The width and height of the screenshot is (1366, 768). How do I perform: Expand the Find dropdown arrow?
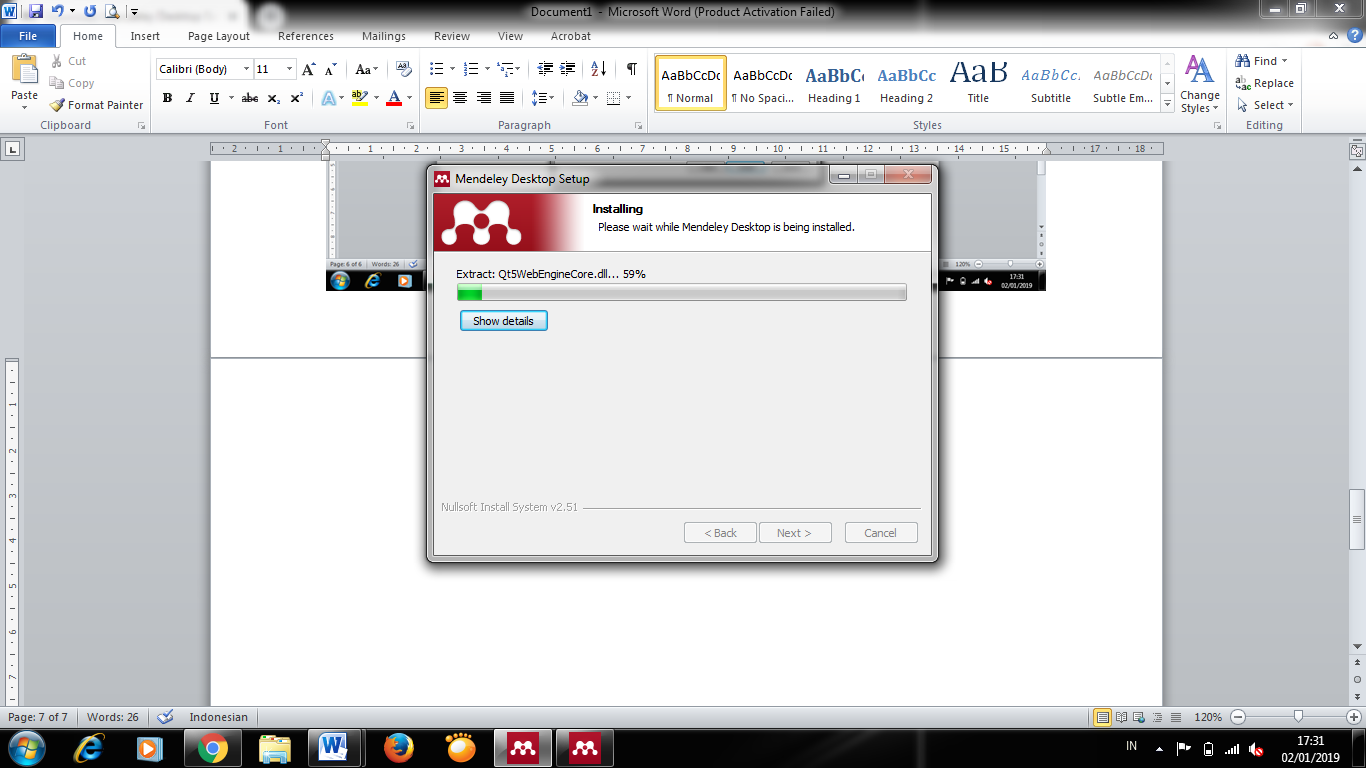click(1285, 61)
